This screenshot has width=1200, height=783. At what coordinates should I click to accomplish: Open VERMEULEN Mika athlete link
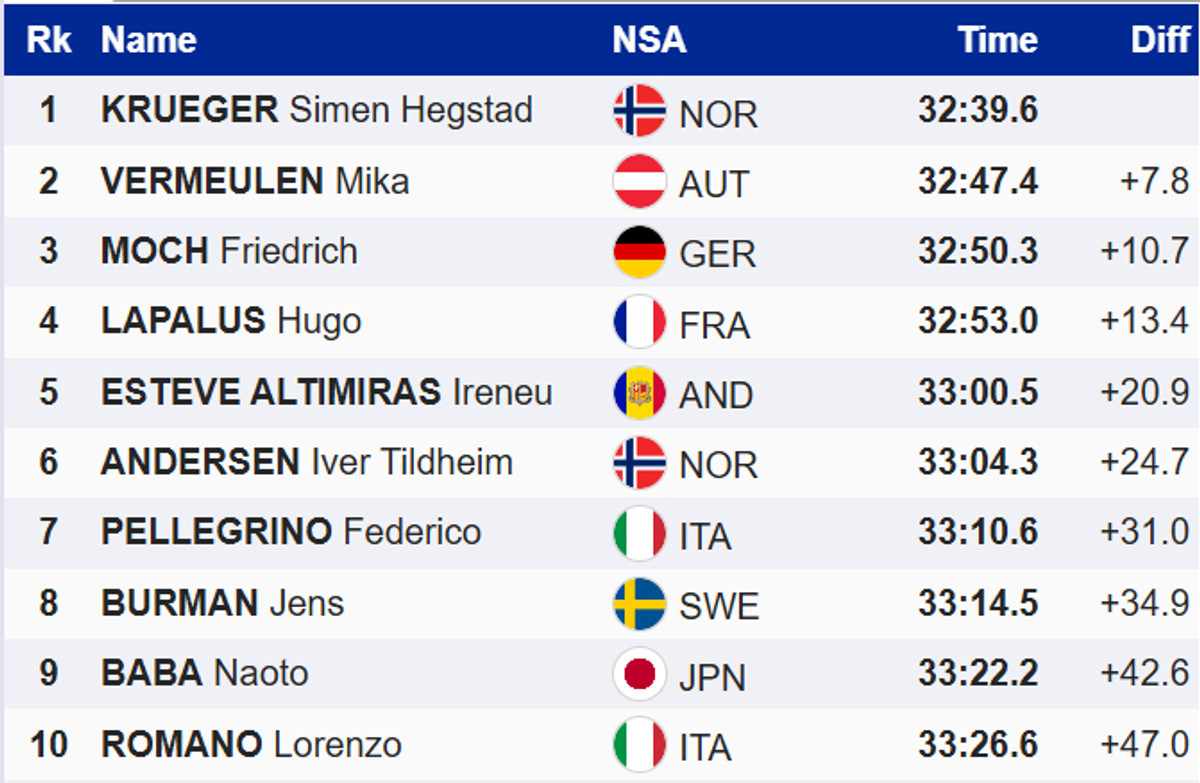255,181
